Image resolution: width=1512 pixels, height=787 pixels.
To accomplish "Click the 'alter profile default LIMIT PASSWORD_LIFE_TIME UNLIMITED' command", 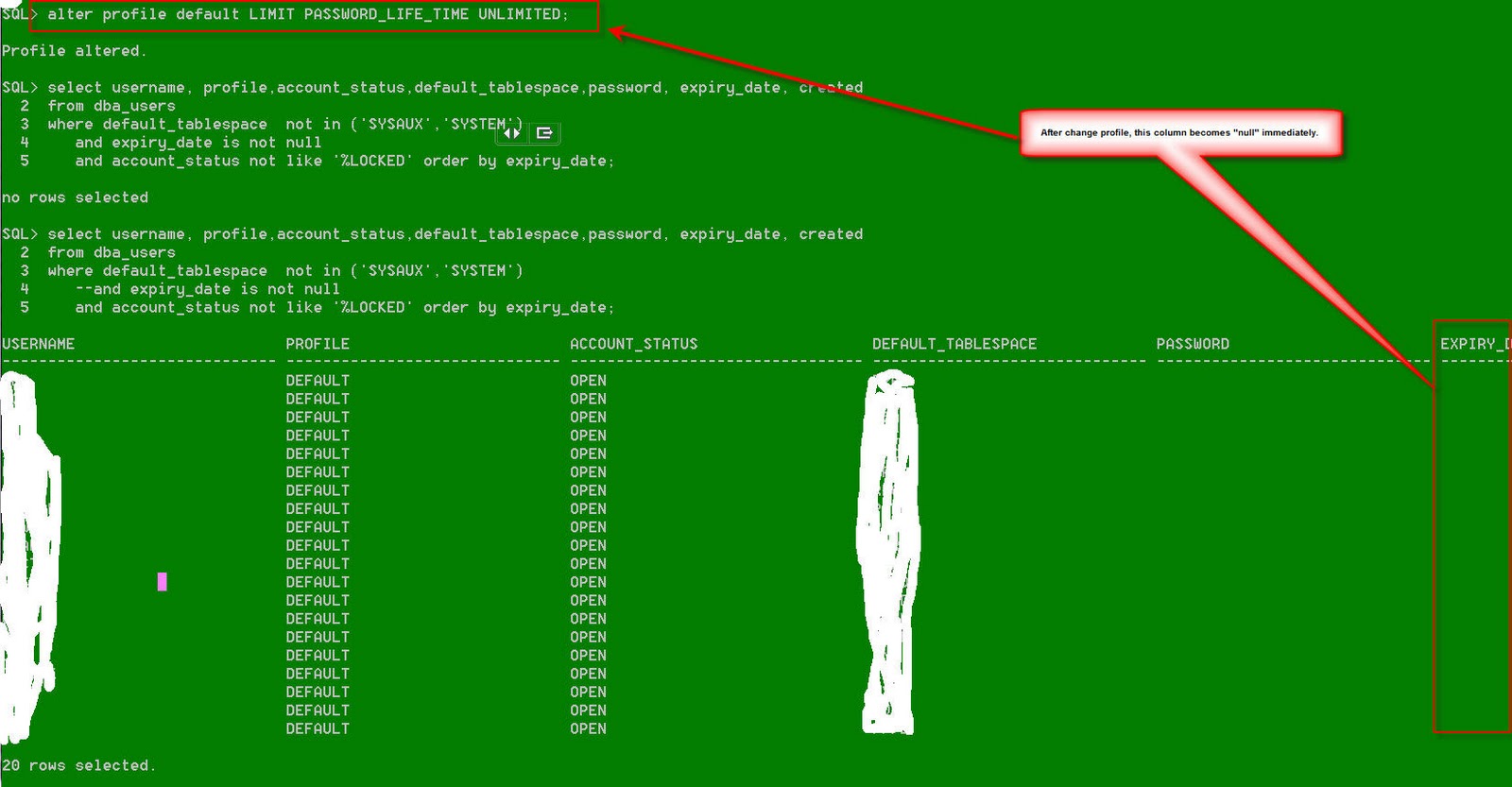I will click(308, 14).
